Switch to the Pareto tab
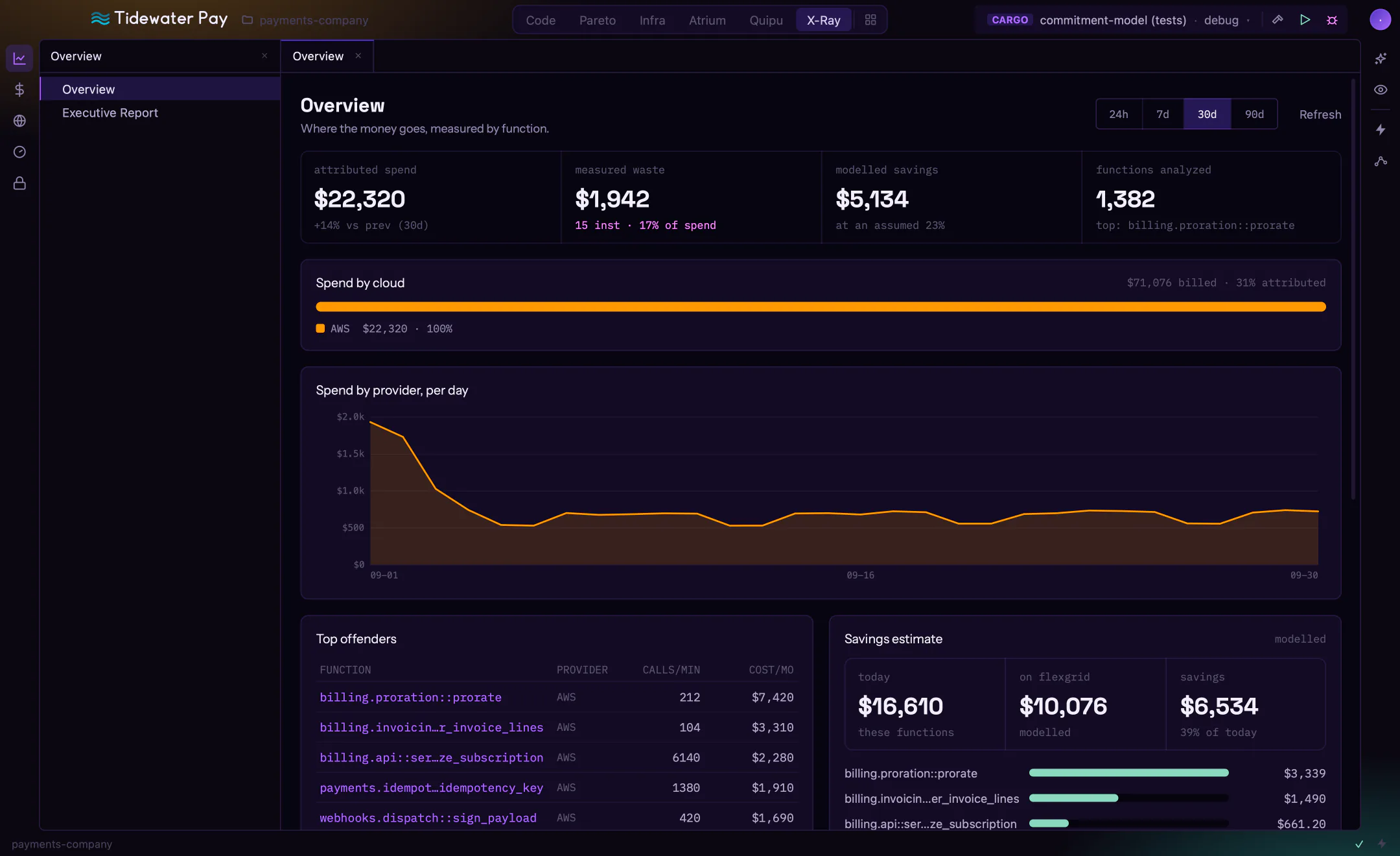 pyautogui.click(x=598, y=20)
